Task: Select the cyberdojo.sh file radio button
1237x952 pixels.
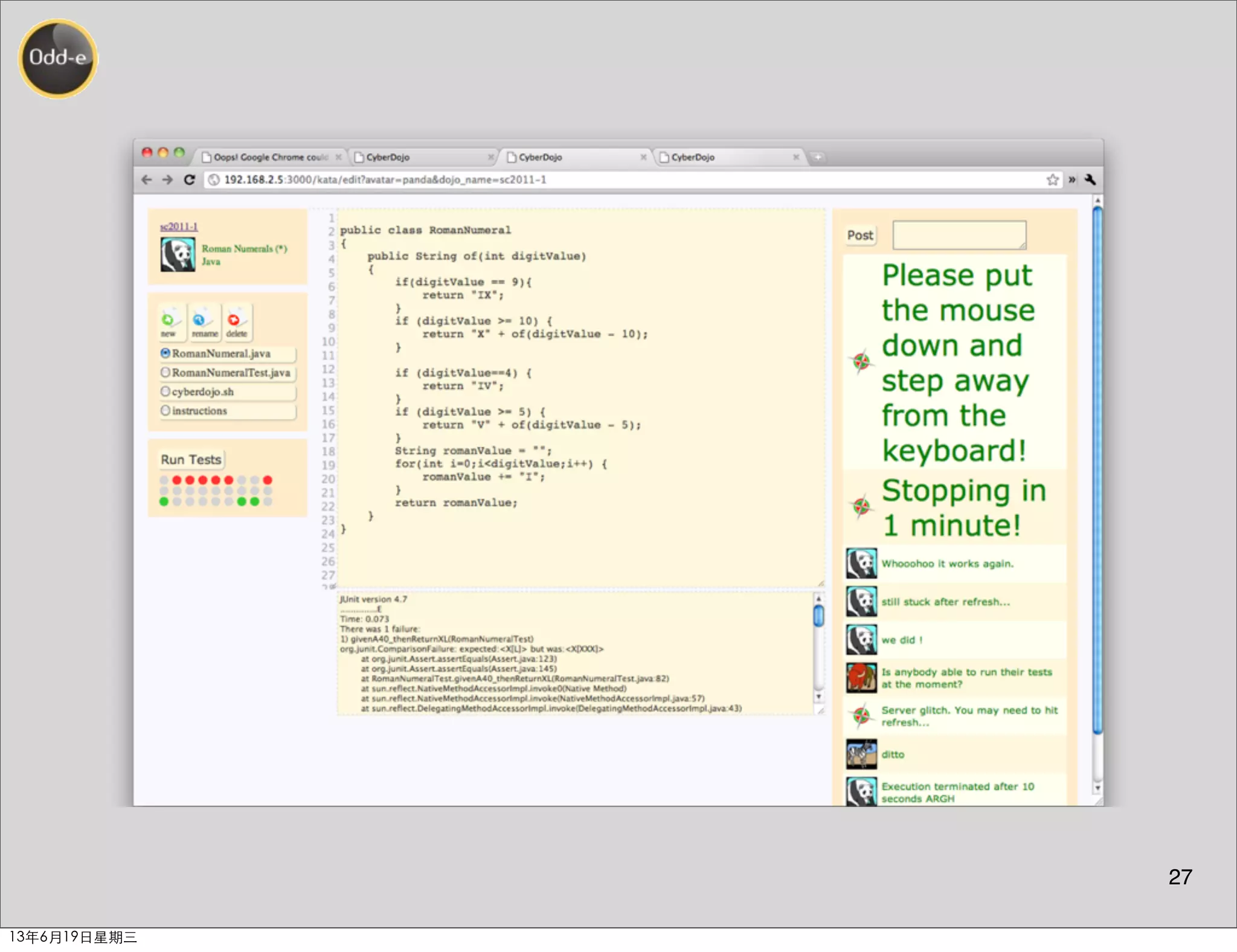Action: 165,391
